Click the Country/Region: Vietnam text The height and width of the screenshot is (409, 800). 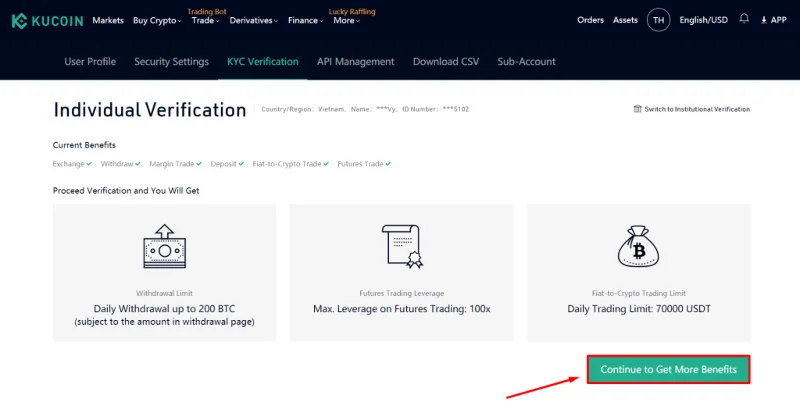click(x=303, y=109)
